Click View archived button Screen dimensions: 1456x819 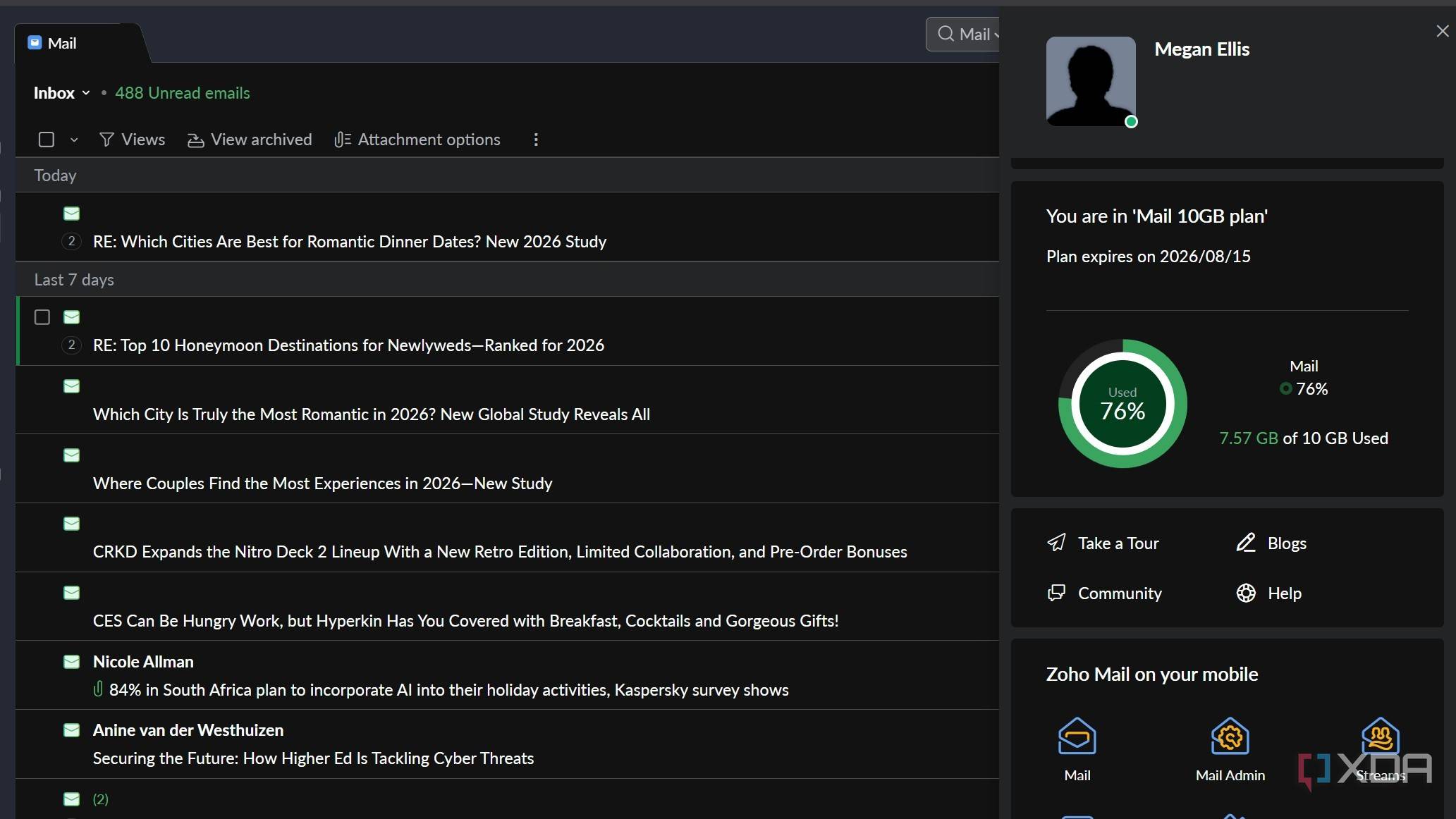(250, 140)
